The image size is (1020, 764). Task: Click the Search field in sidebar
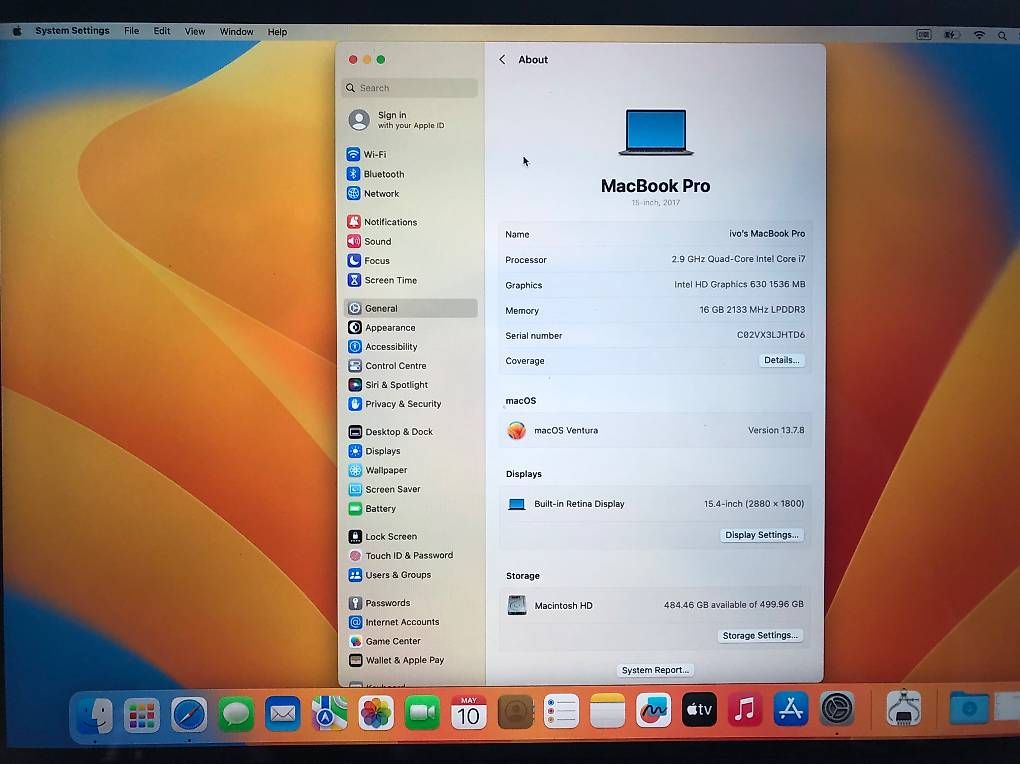[410, 88]
